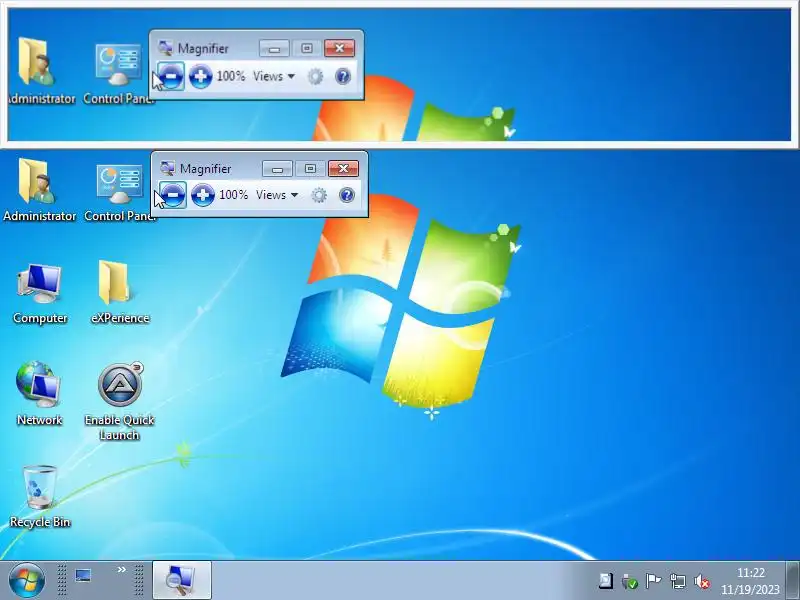Screen dimensions: 800x600
Task: Click the Safely Remove Hardware tray icon
Action: pyautogui.click(x=630, y=581)
